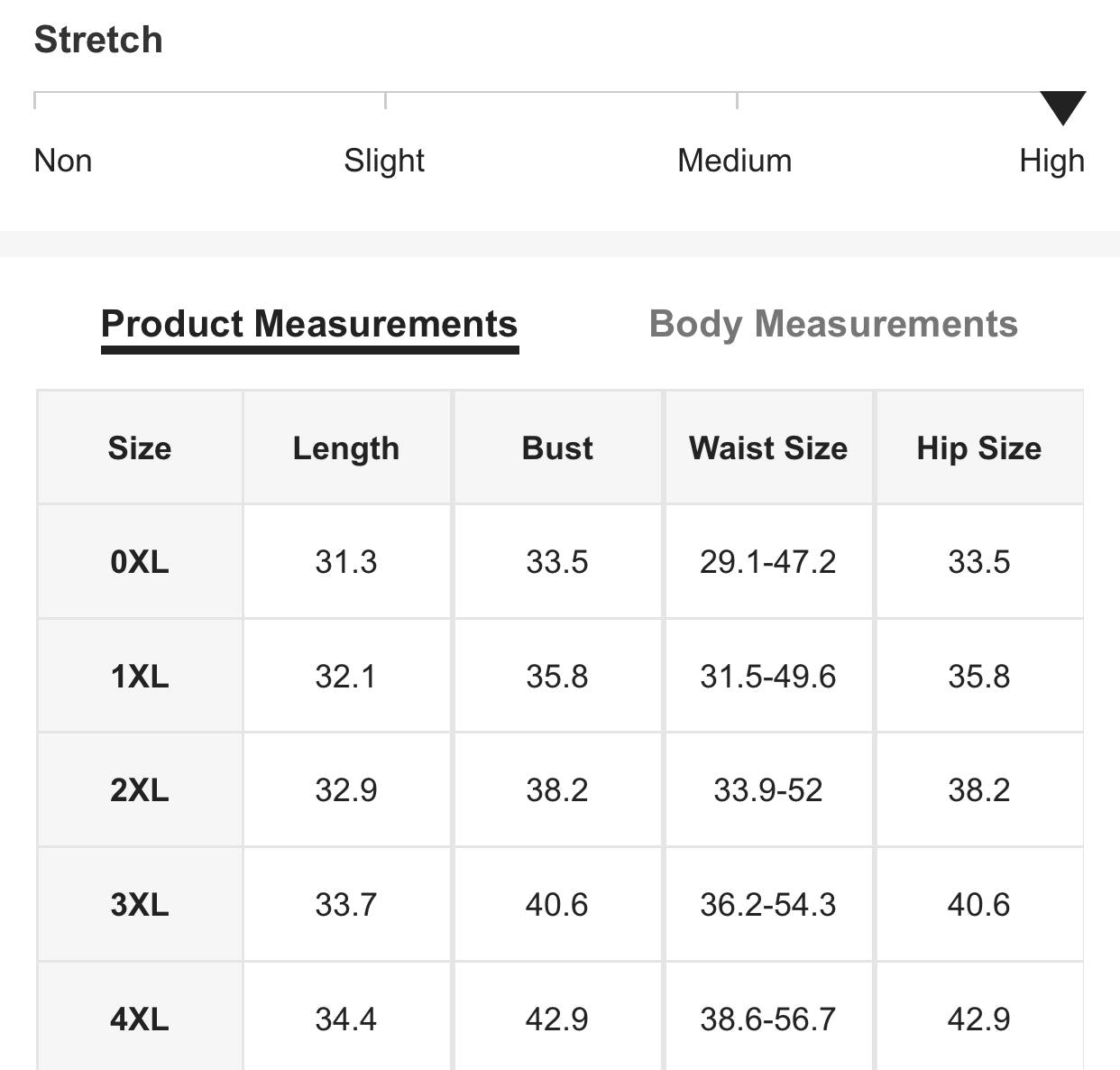Click the 29.1-47.2 waist size cell
This screenshot has height=1070, width=1120.
(x=768, y=562)
